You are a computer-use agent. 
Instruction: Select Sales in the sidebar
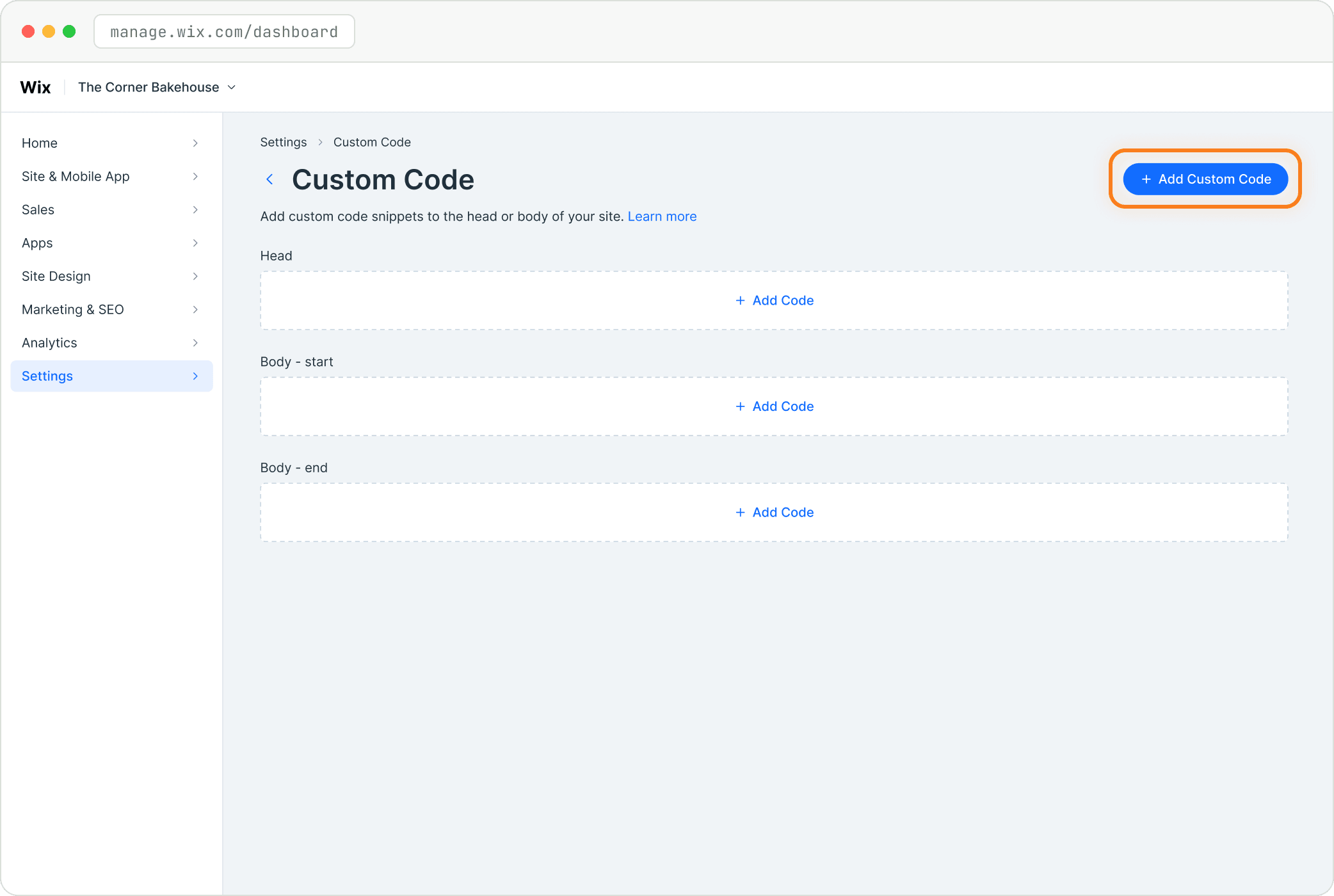pos(111,210)
